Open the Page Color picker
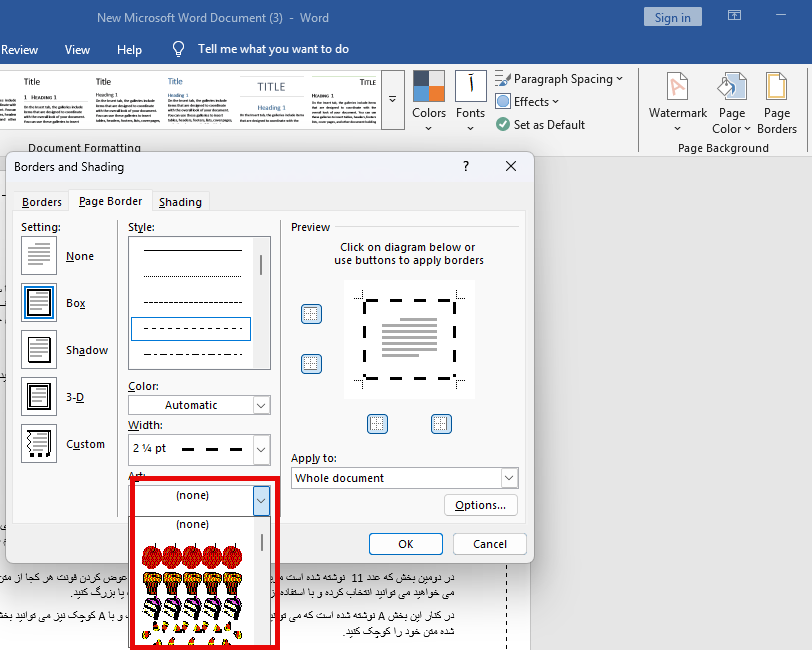Screen dimensions: 812x650 coord(731,103)
